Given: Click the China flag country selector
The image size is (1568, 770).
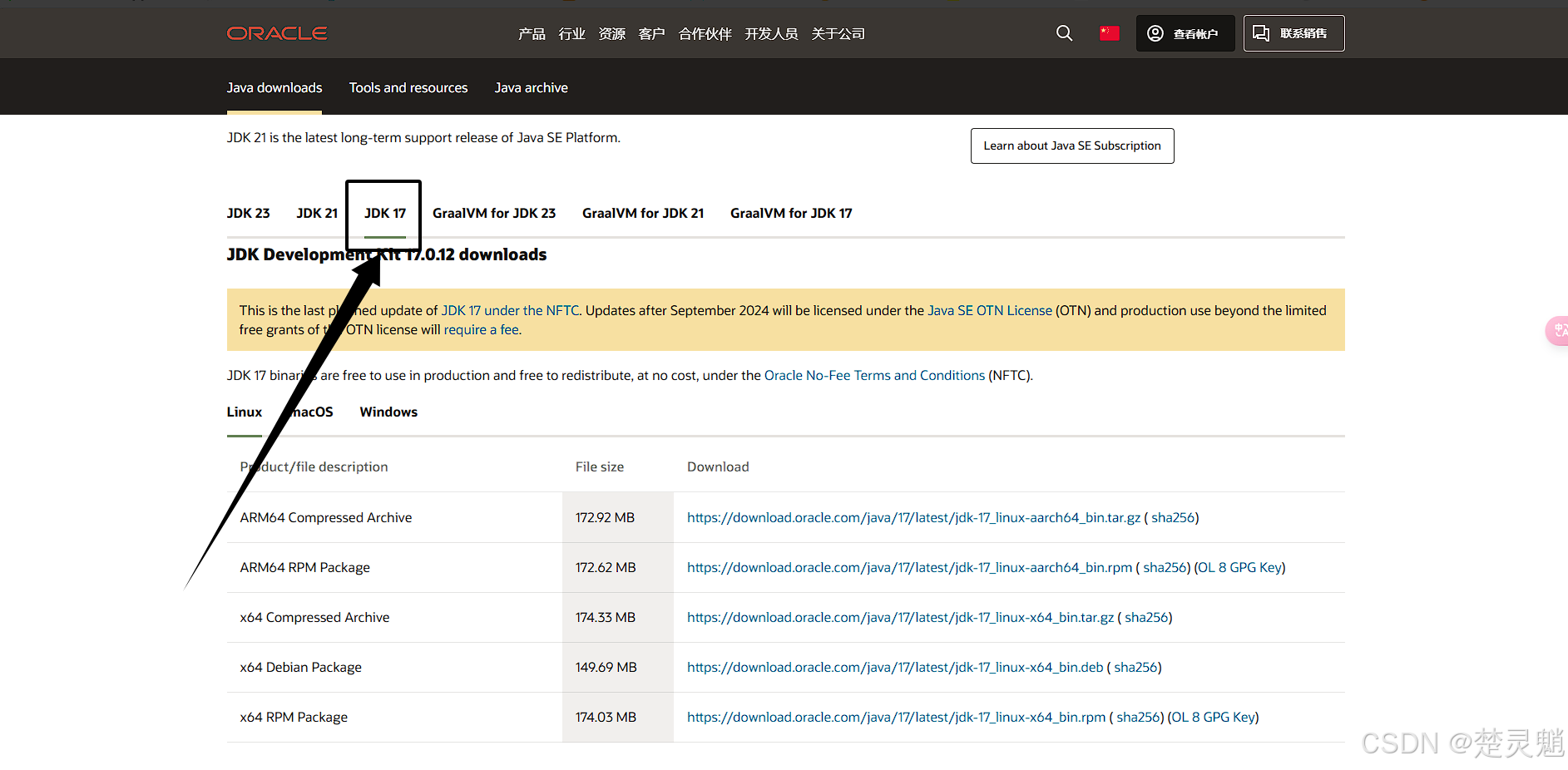Looking at the screenshot, I should coord(1109,33).
